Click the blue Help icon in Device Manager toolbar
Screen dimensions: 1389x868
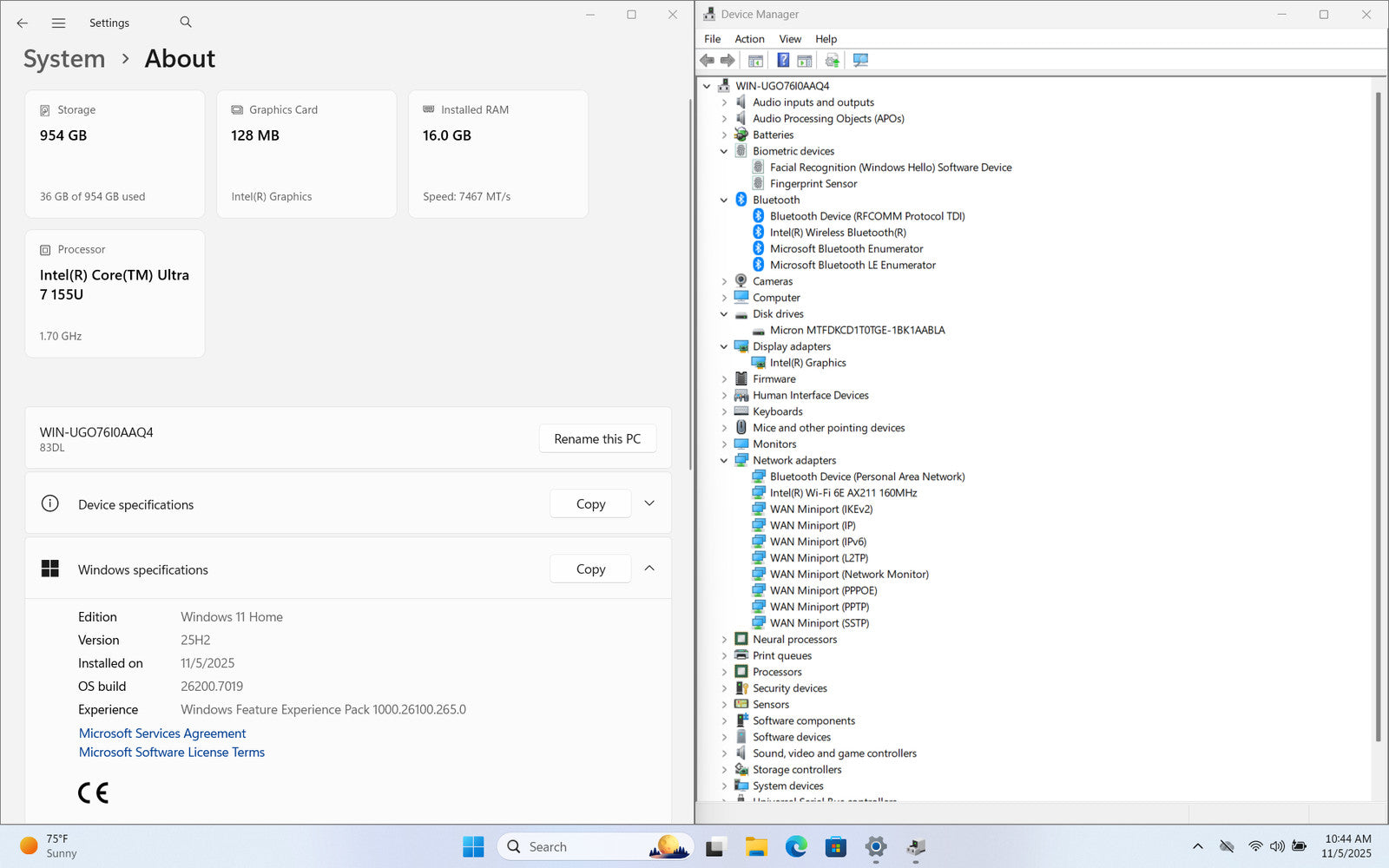(x=783, y=60)
